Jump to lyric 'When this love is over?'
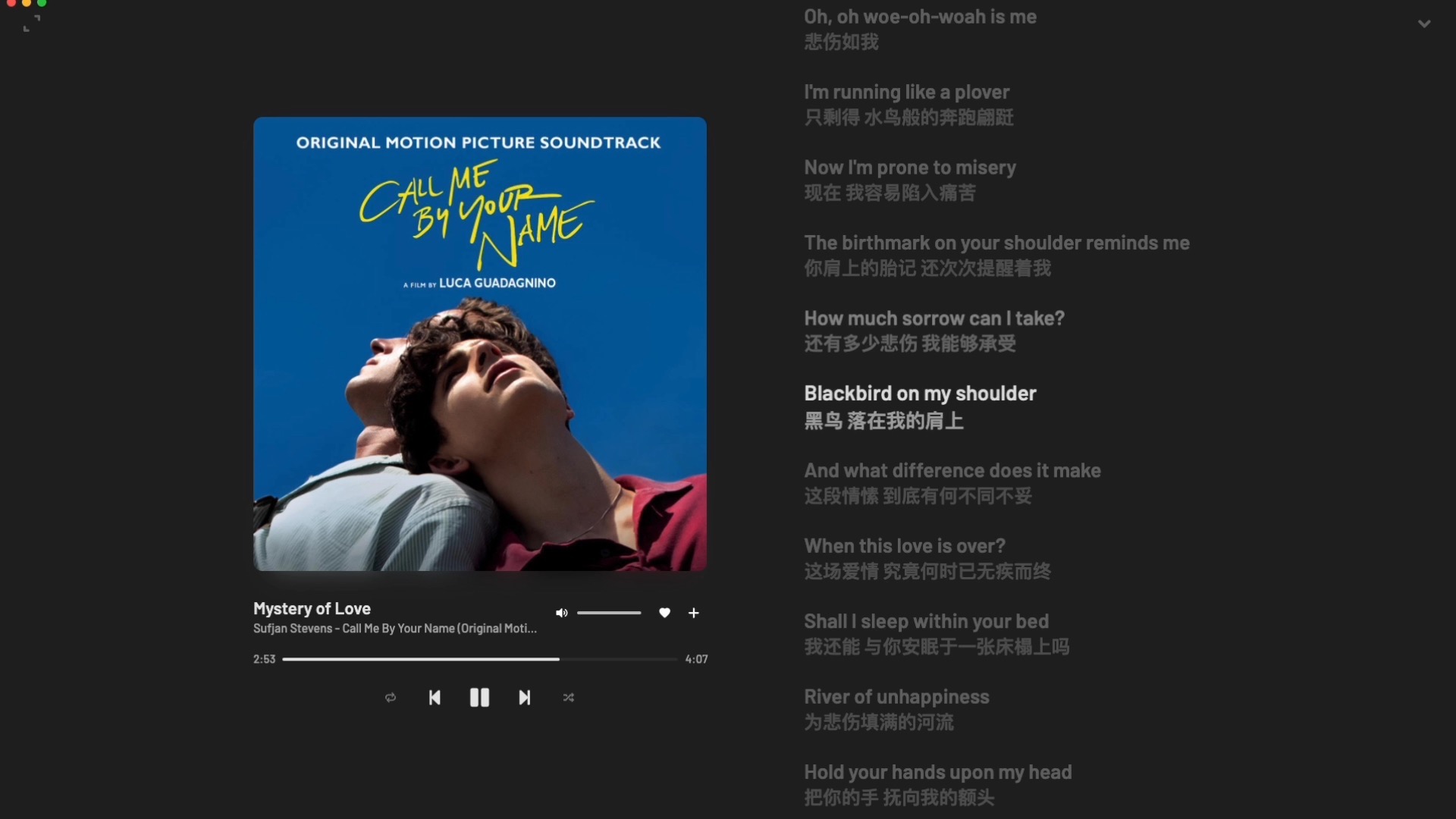The height and width of the screenshot is (819, 1456). (905, 546)
